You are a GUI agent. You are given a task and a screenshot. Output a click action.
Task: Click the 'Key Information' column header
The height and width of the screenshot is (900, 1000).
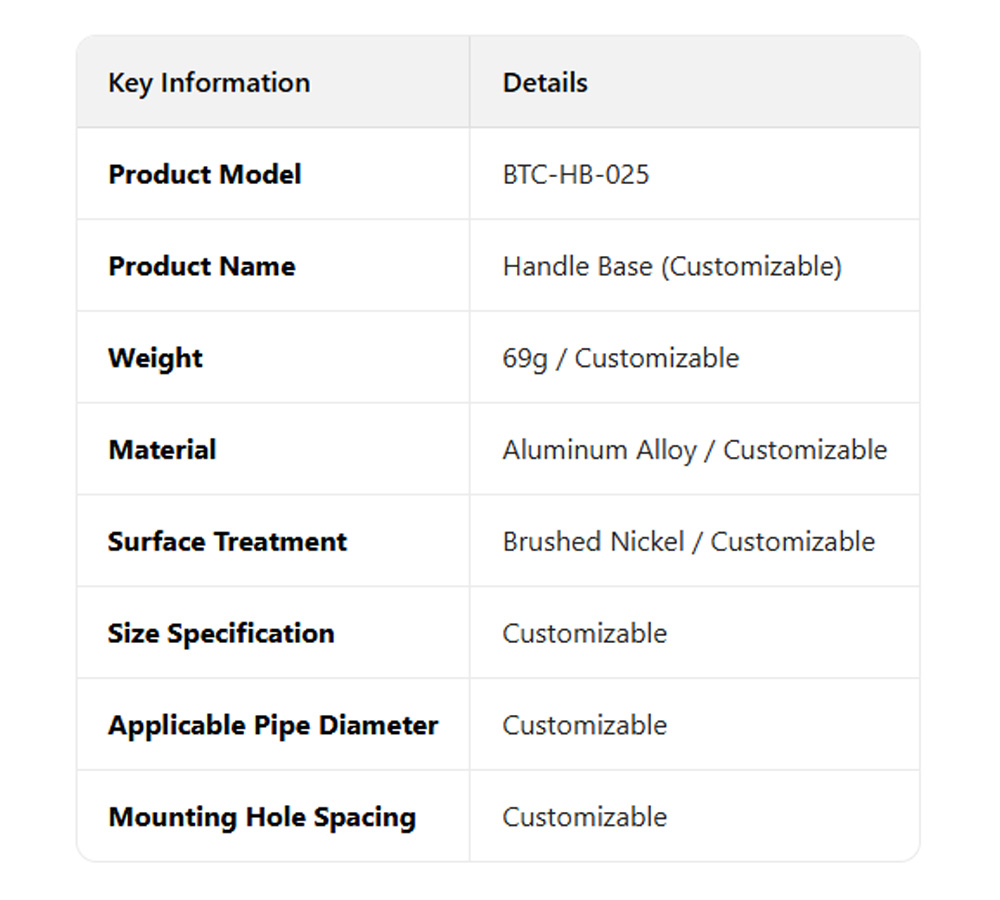tap(209, 83)
